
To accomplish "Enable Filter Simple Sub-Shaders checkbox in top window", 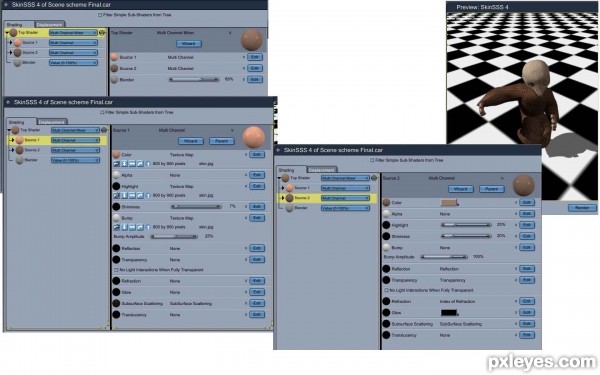I will click(100, 15).
